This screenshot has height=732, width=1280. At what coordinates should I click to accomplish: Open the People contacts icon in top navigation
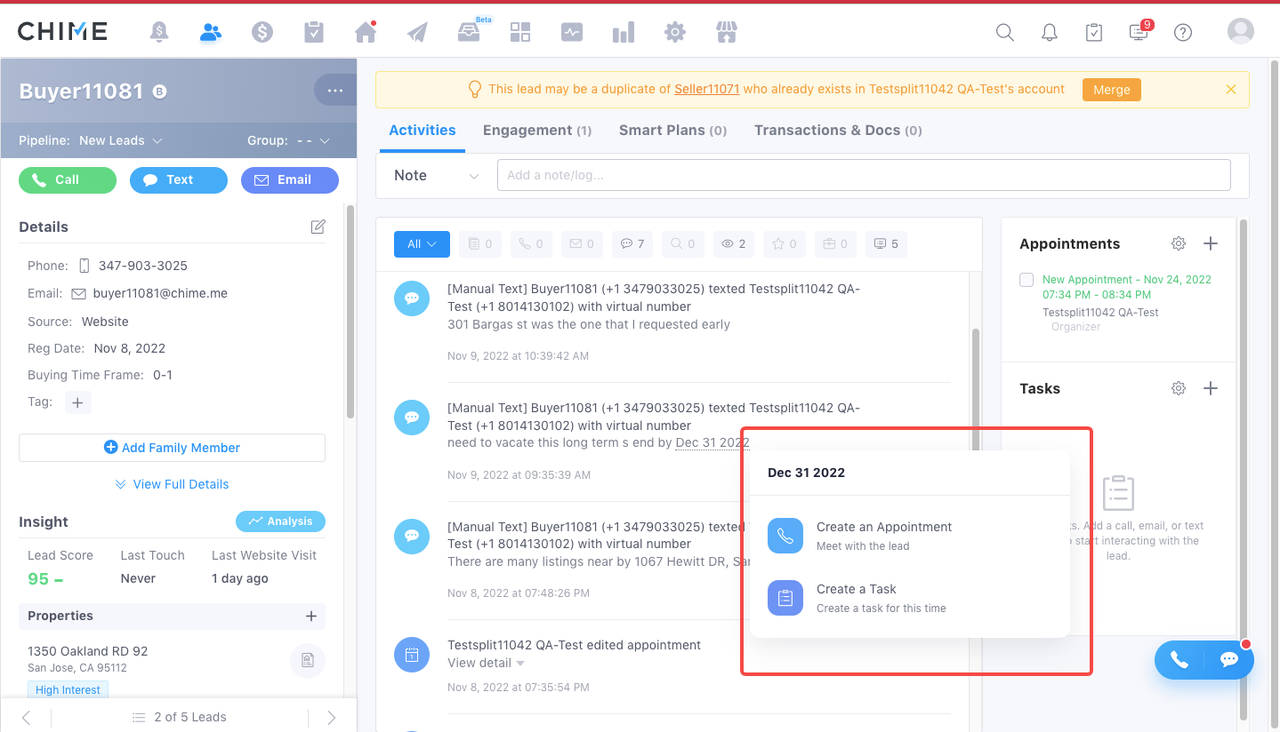210,32
